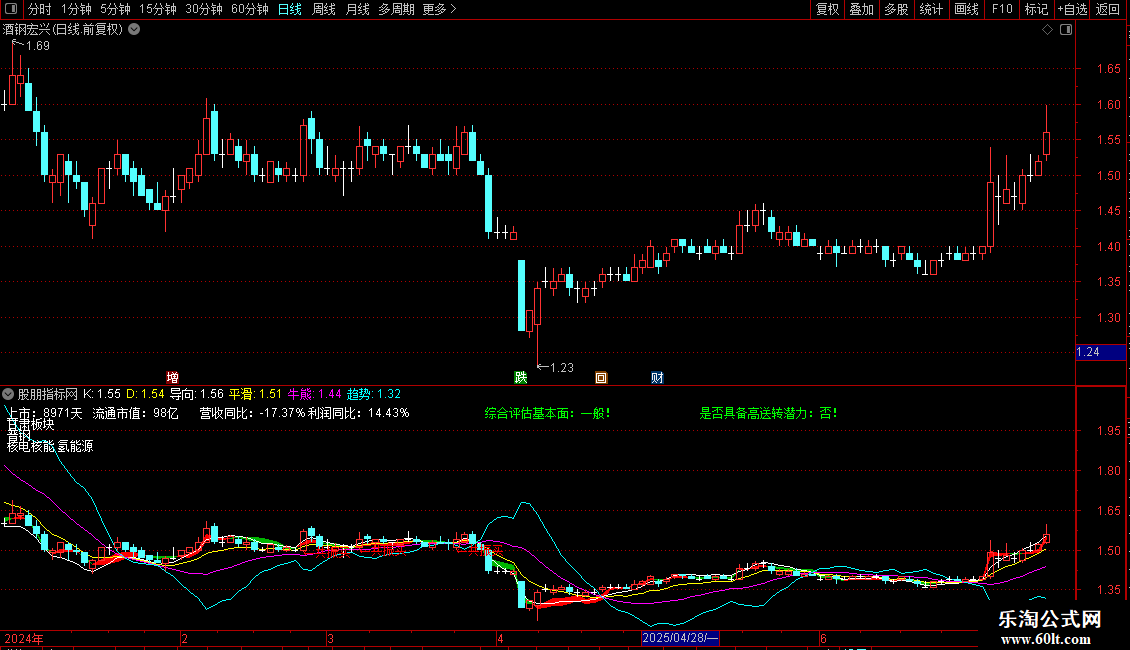
Task: Click the 叠加 overlay button
Action: (861, 9)
